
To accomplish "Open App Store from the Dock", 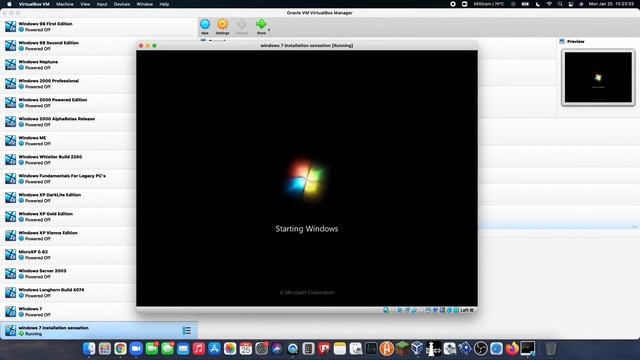I will click(x=214, y=349).
